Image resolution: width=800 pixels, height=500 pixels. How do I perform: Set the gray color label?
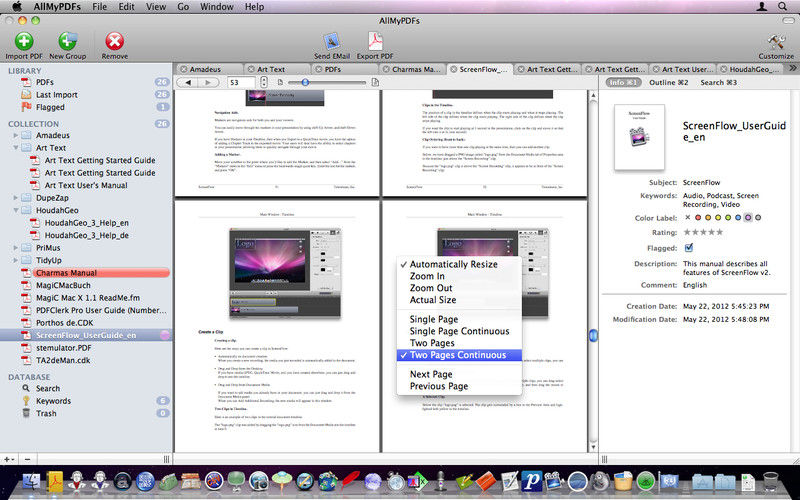tap(758, 217)
